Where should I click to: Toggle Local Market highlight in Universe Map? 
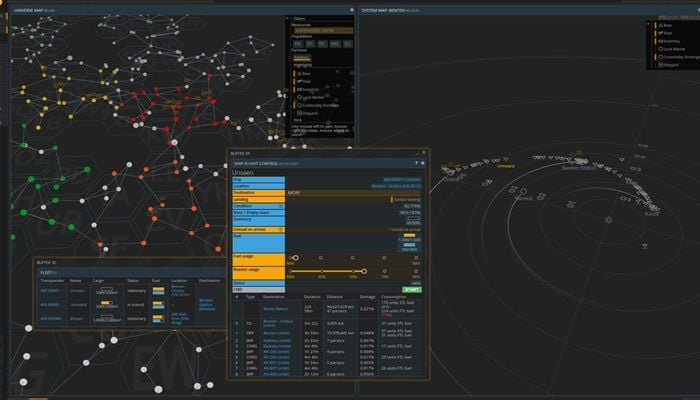point(310,97)
